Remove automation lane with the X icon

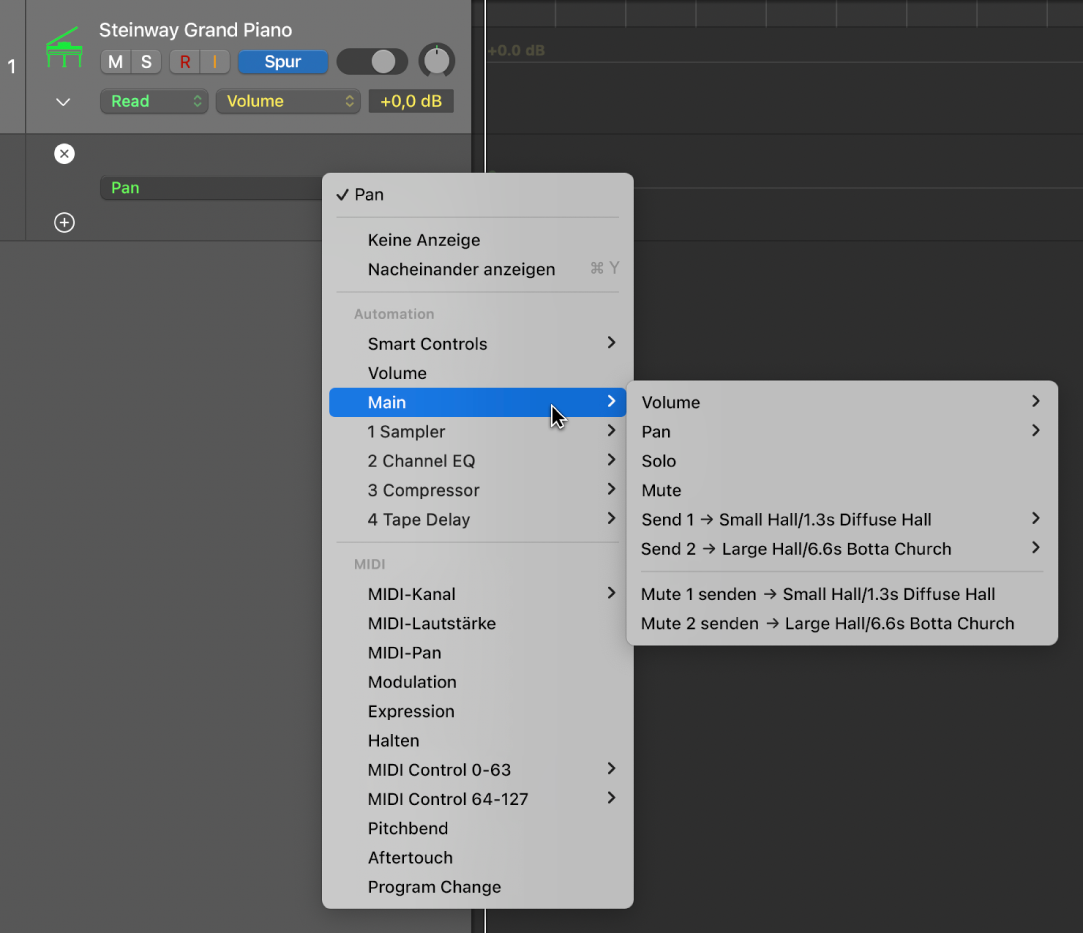pyautogui.click(x=64, y=154)
